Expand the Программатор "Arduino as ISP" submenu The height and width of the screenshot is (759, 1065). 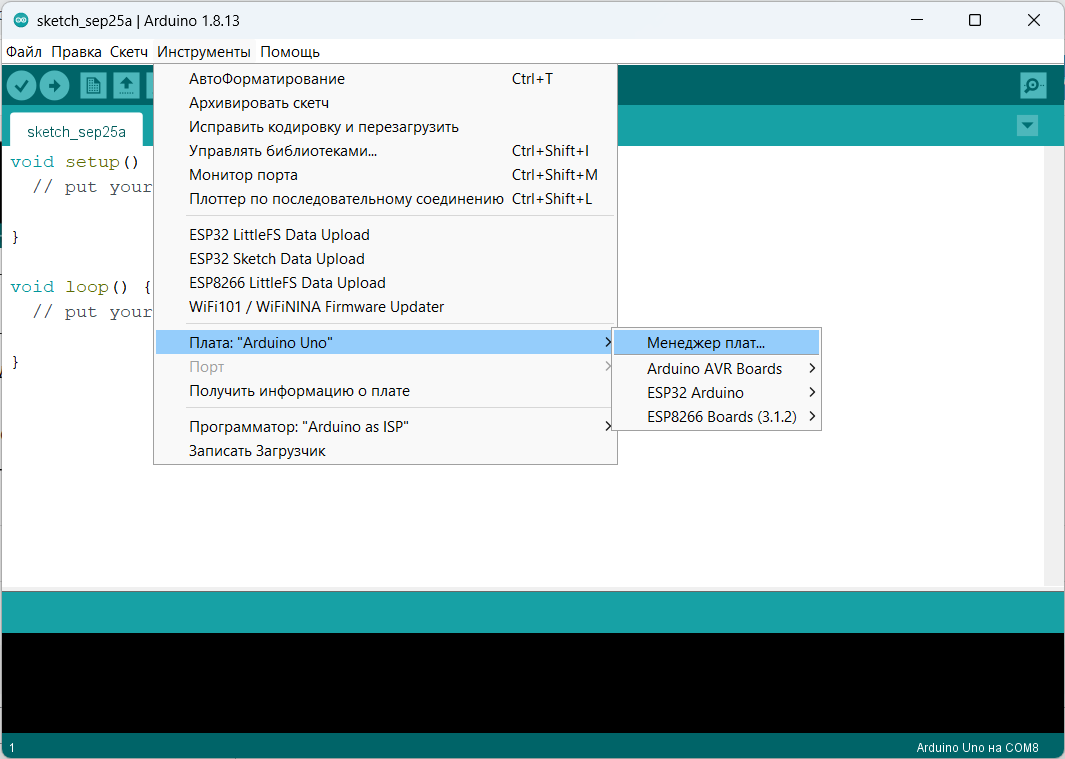point(385,427)
